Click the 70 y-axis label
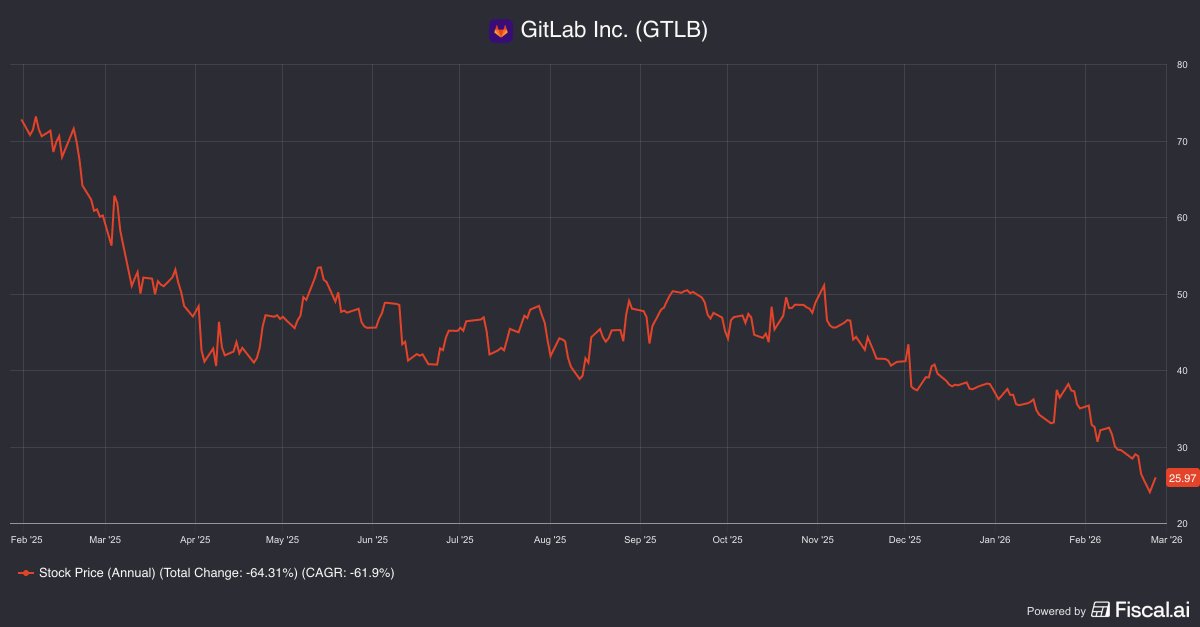Screen dimensions: 1200x627 [1182, 142]
